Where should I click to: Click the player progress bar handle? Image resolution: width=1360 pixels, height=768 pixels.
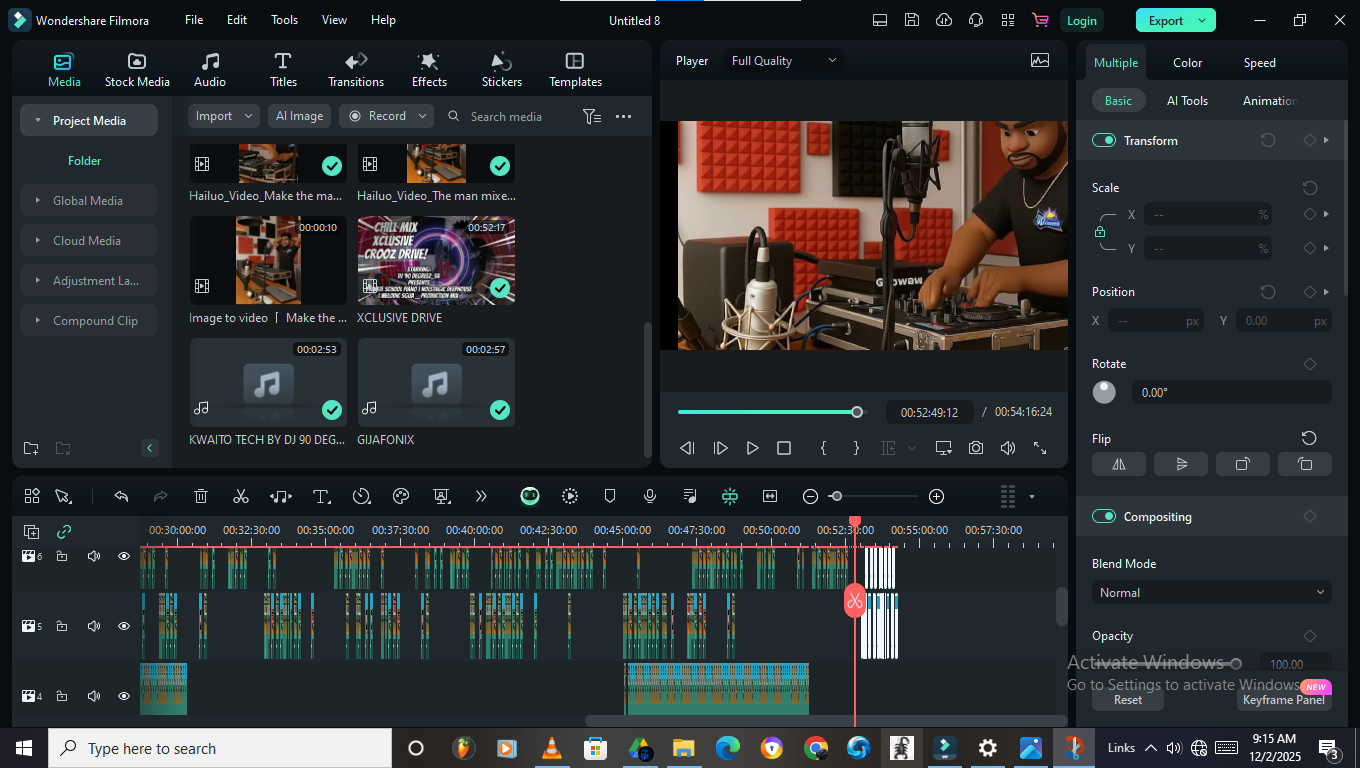857,412
